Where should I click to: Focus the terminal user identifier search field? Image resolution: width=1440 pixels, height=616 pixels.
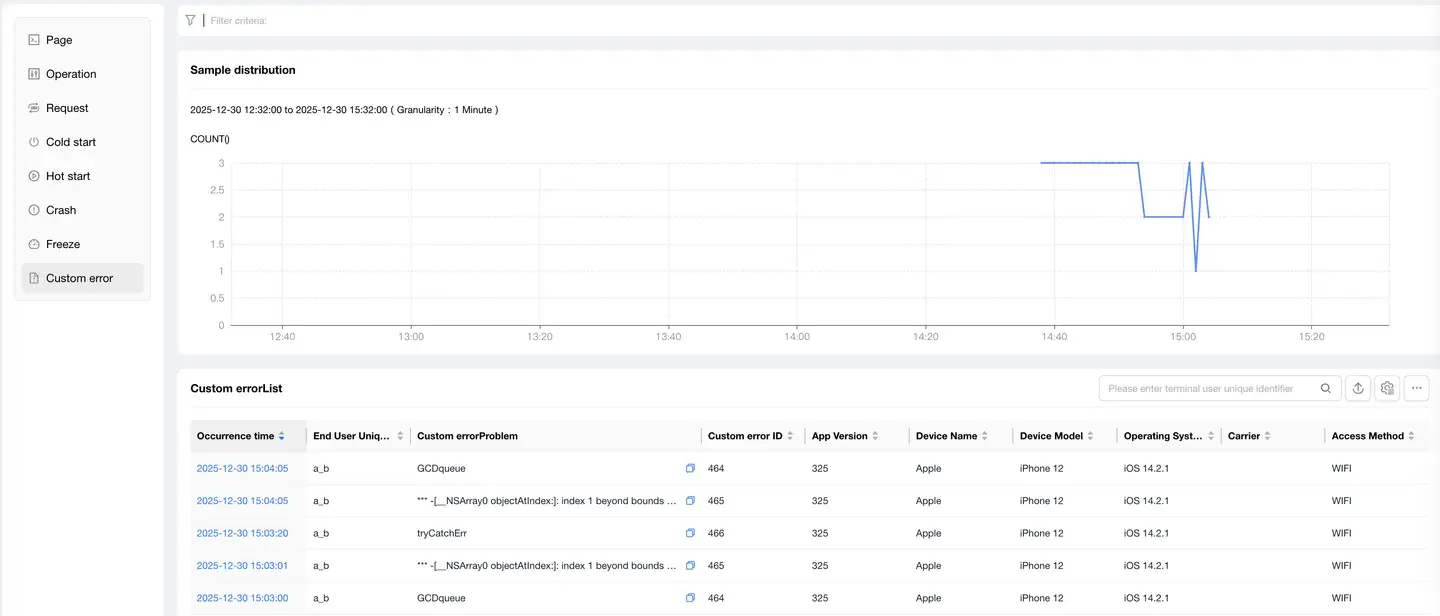coord(1207,389)
